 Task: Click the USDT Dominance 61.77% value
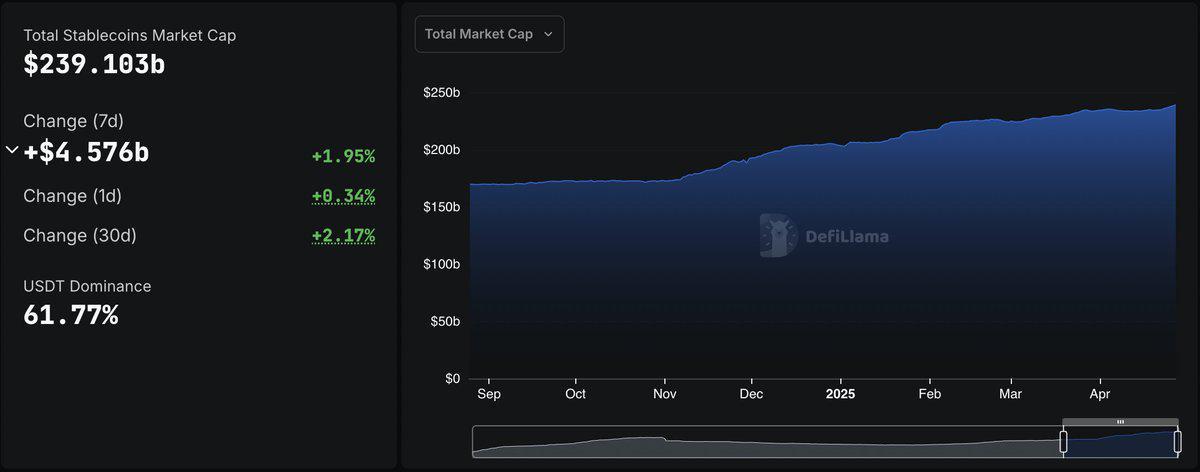point(71,316)
